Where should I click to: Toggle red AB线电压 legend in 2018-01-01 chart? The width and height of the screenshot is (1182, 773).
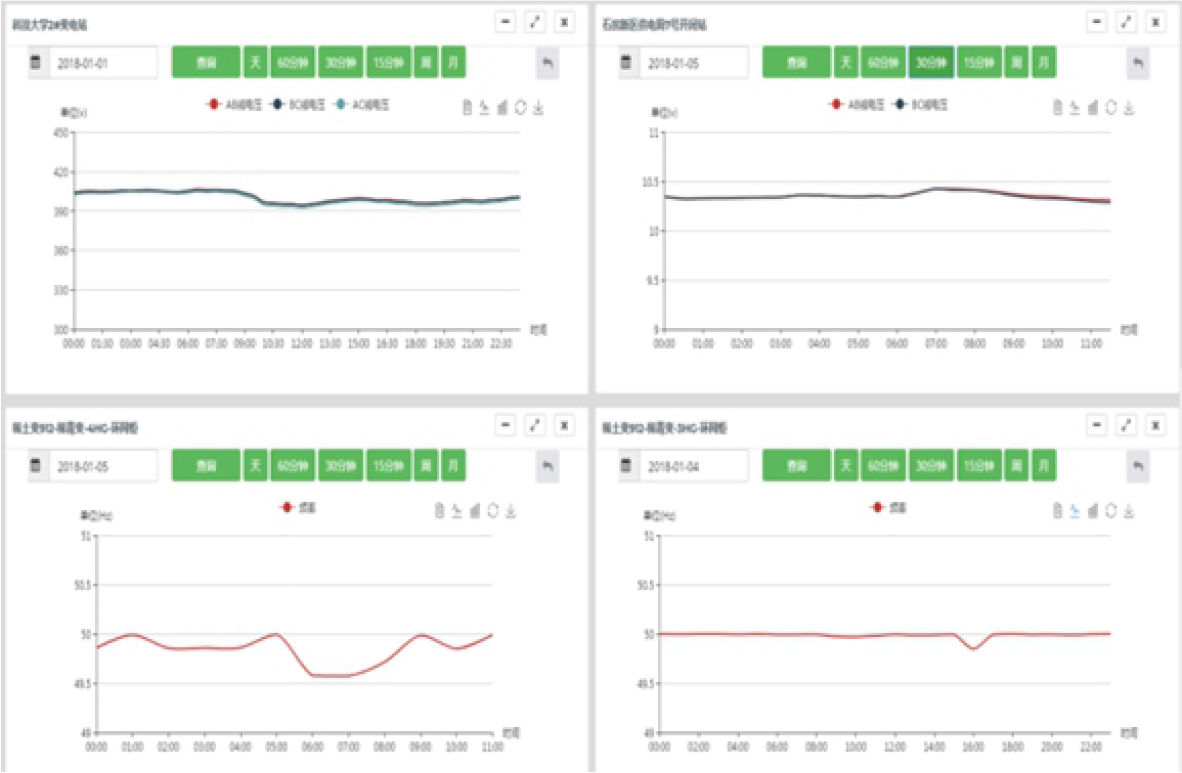click(x=234, y=104)
